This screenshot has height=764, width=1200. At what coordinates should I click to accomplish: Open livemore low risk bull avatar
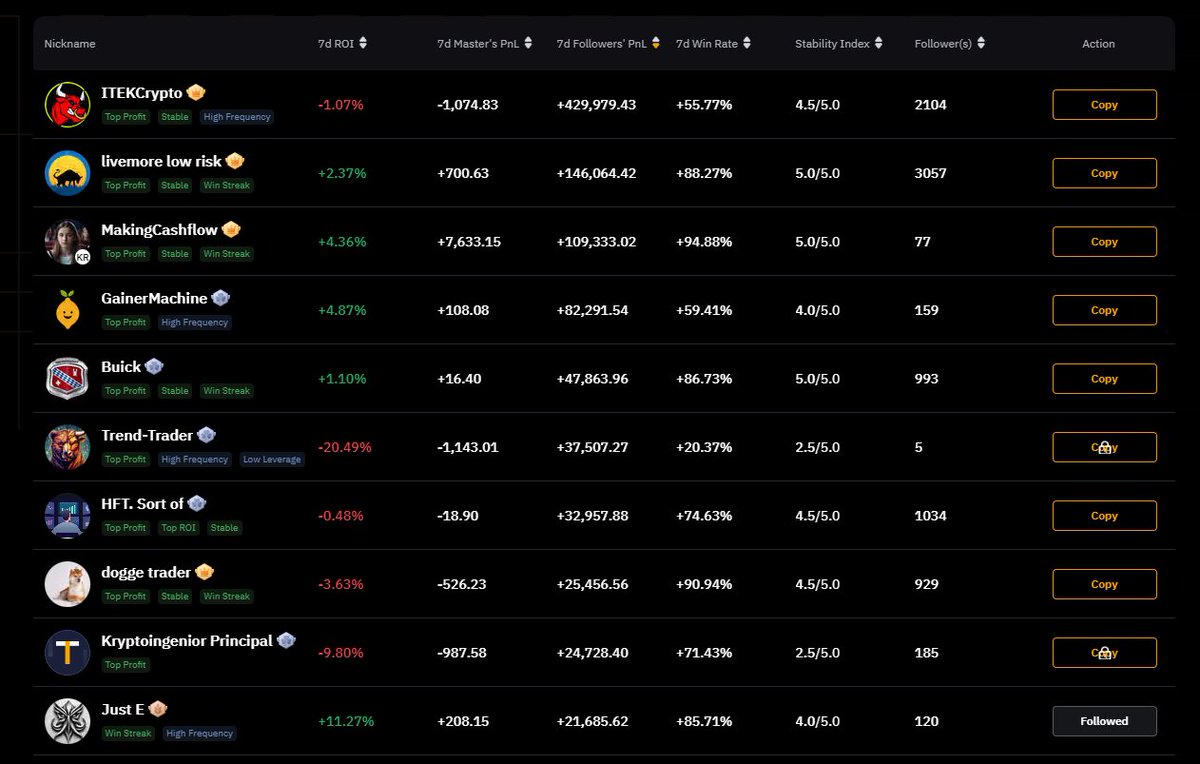point(67,173)
